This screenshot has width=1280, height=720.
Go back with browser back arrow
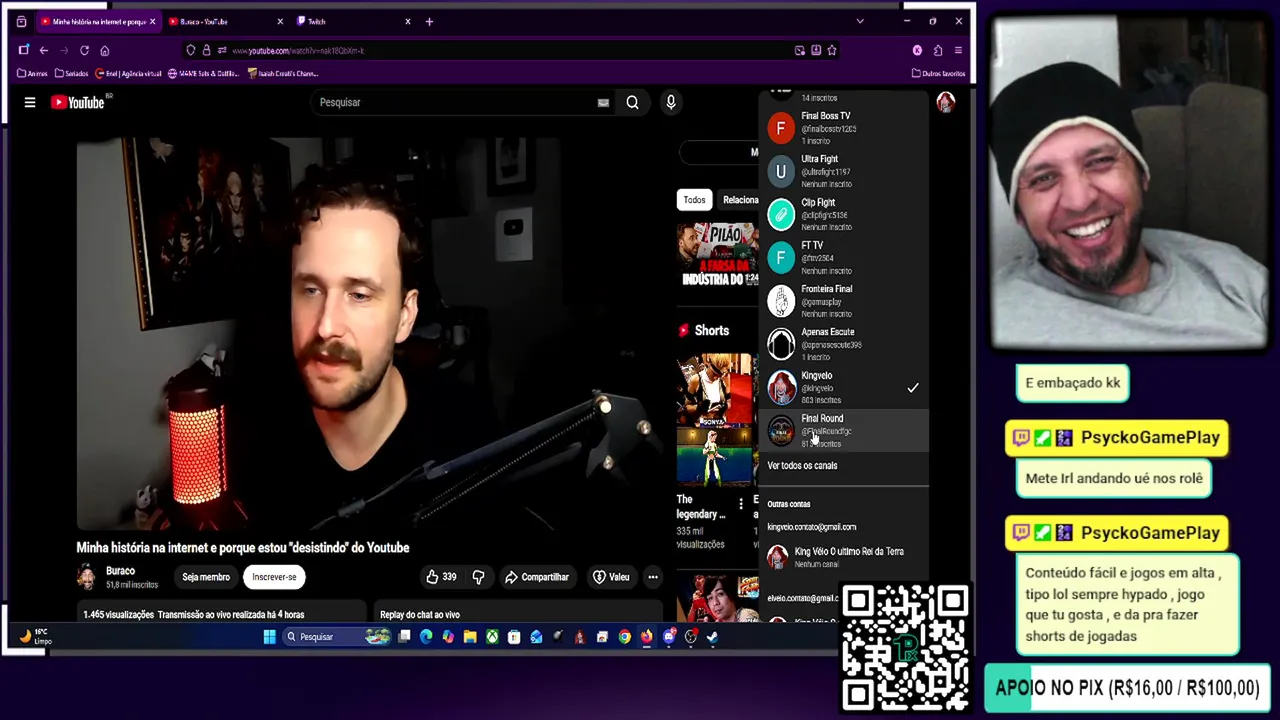tap(44, 50)
